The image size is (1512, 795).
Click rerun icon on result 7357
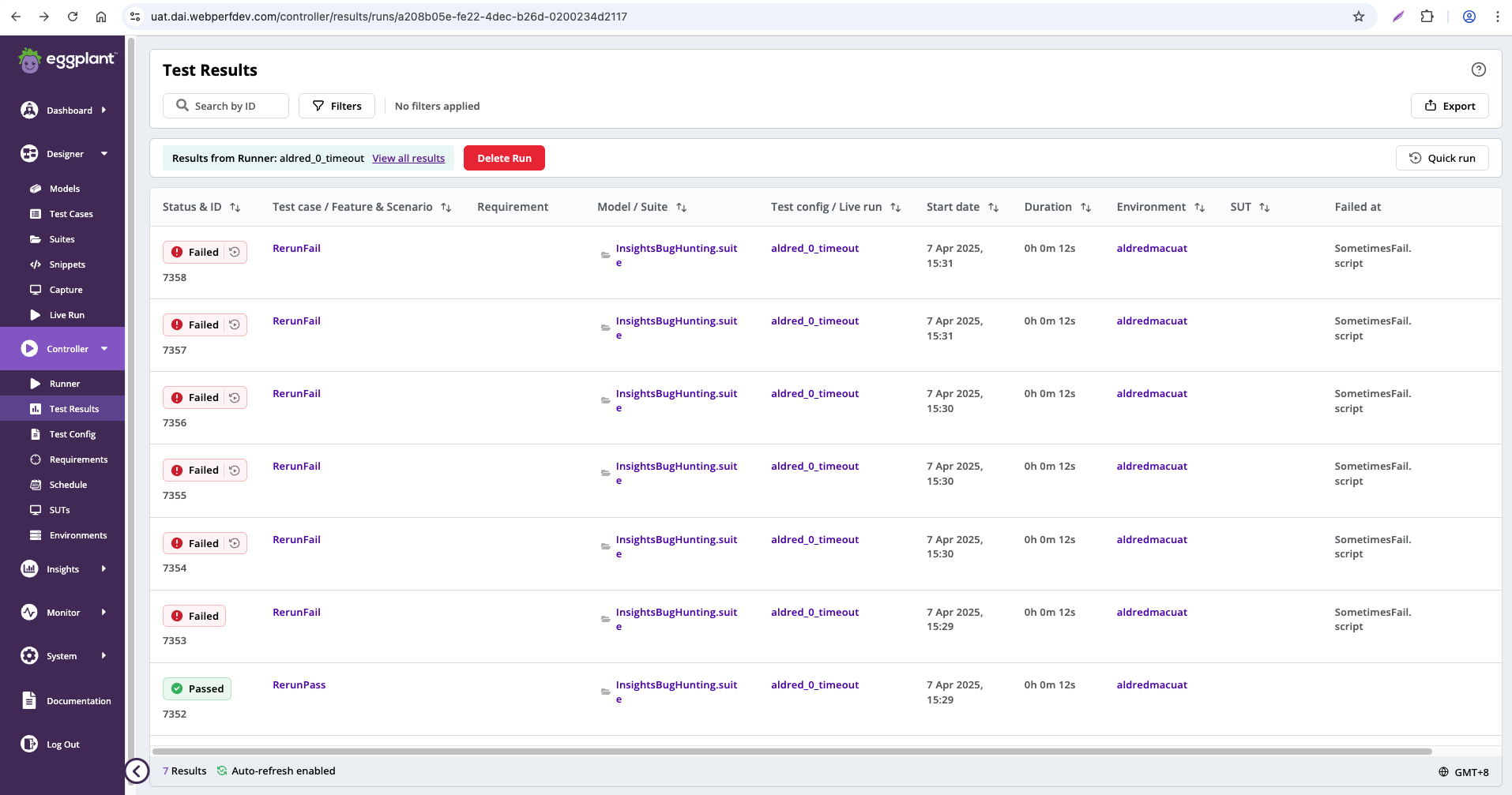pos(235,324)
